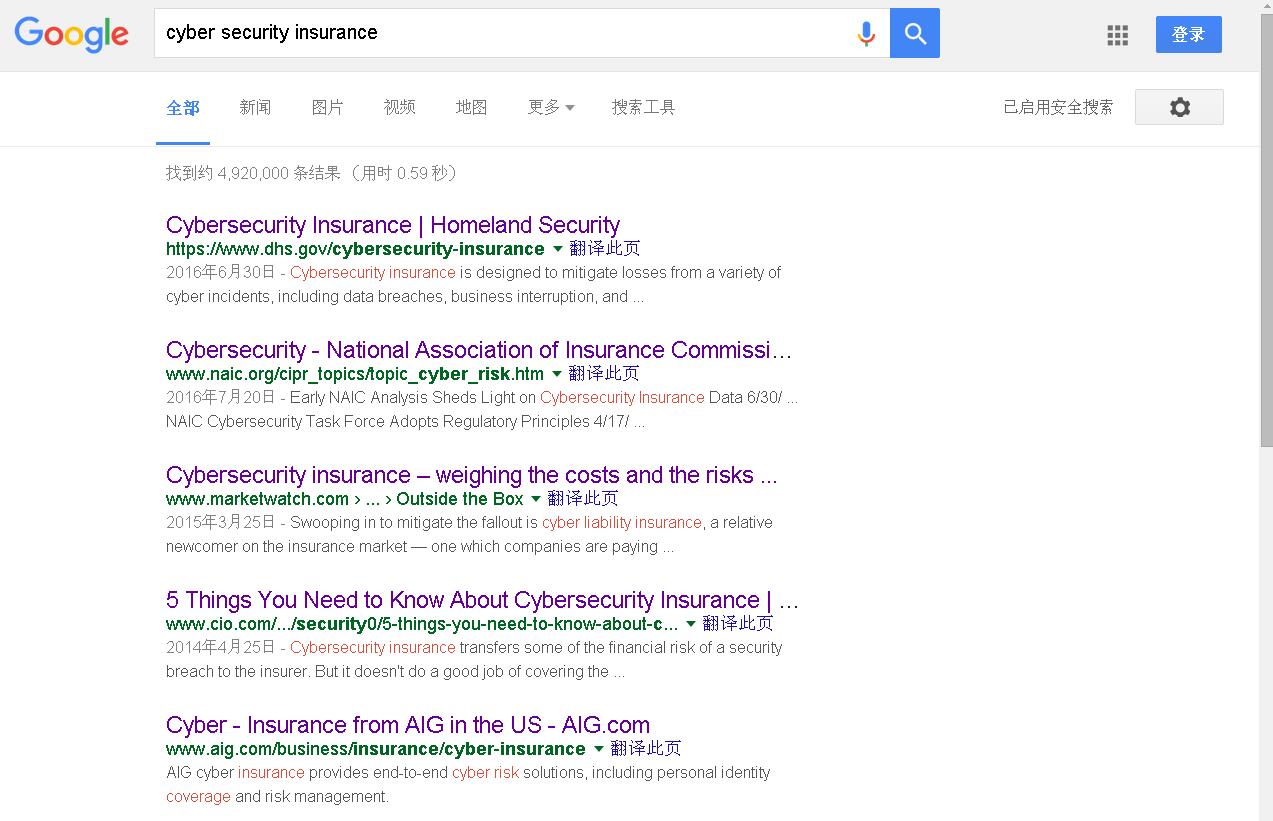Click the 2016年6月30日 date on dhs.gov result
The width and height of the screenshot is (1273, 821).
(221, 272)
